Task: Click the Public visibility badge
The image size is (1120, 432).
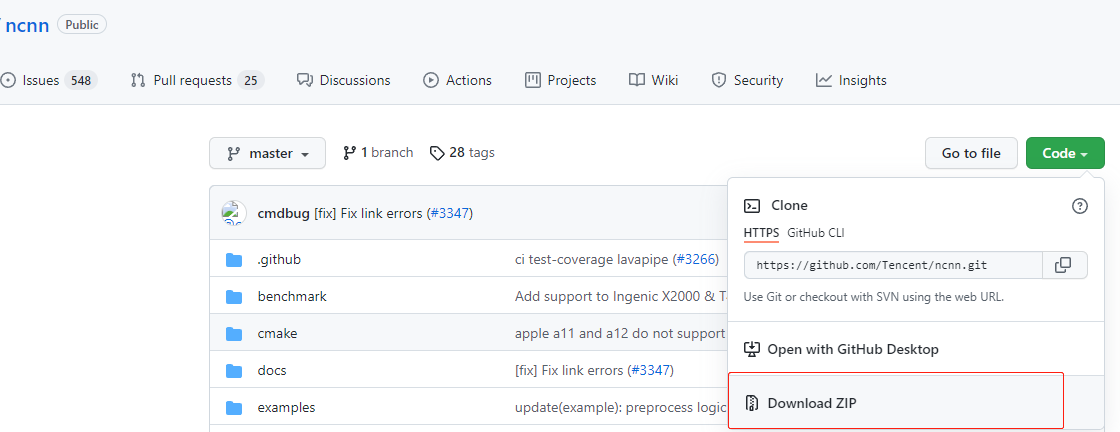Action: (x=82, y=24)
